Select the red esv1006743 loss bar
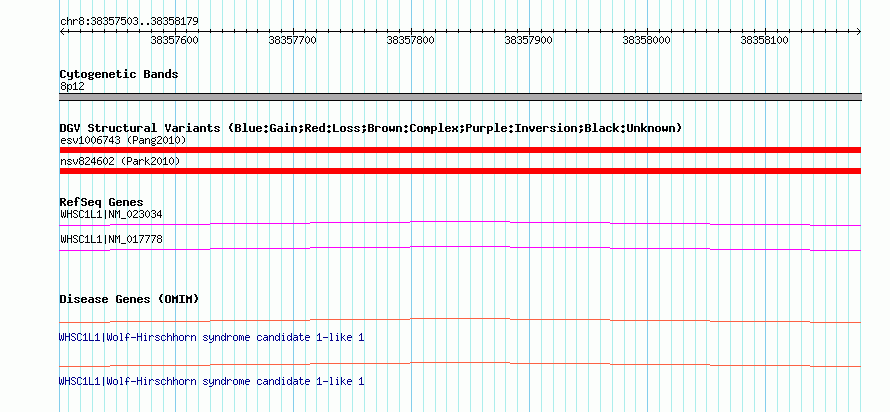Viewport: 890px width, 412px height. (460, 150)
